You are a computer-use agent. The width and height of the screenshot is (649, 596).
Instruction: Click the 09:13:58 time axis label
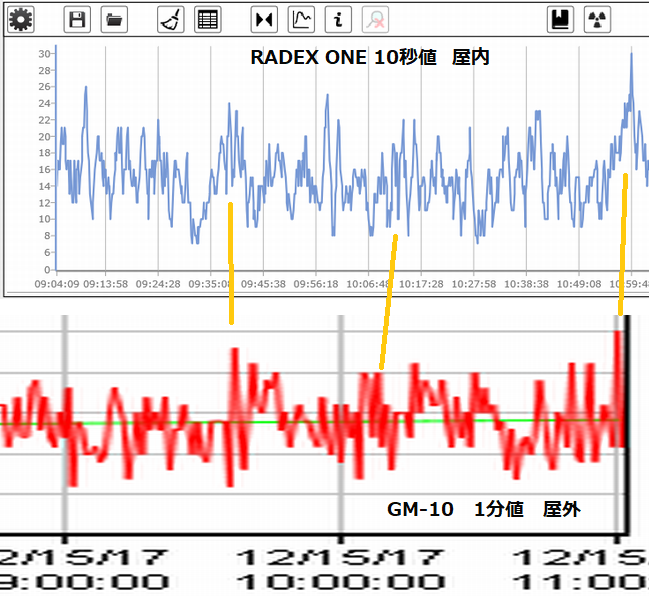tap(106, 284)
